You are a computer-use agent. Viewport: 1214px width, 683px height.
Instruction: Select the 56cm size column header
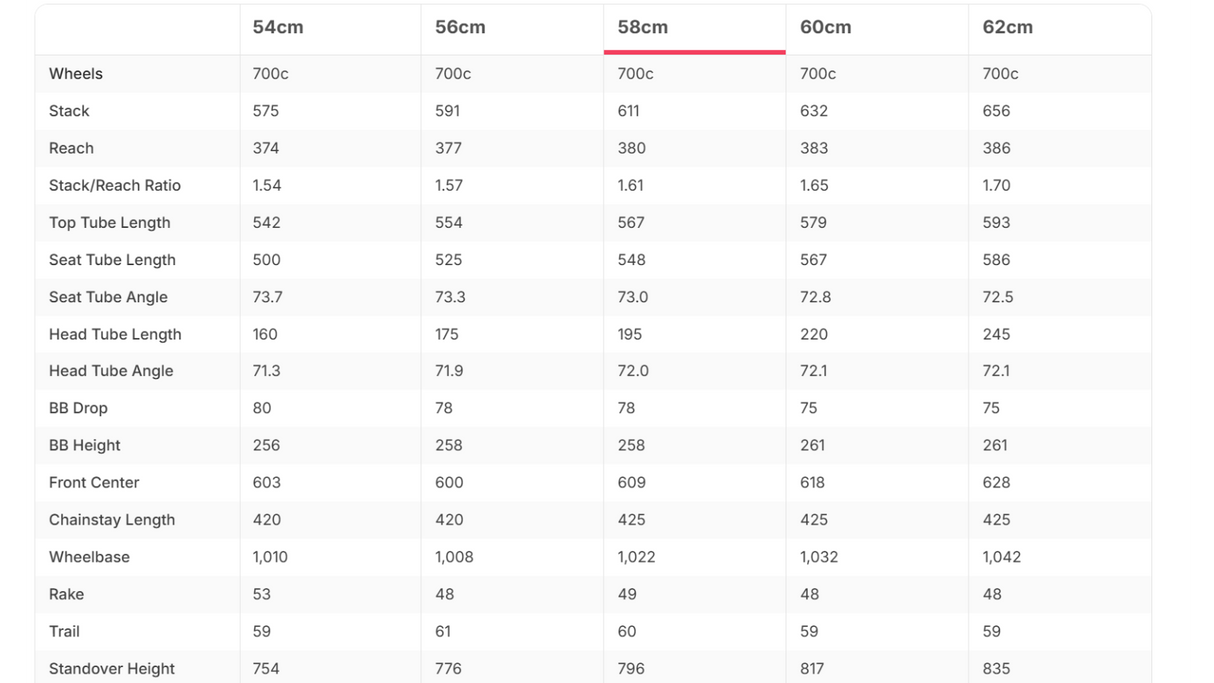click(x=460, y=28)
